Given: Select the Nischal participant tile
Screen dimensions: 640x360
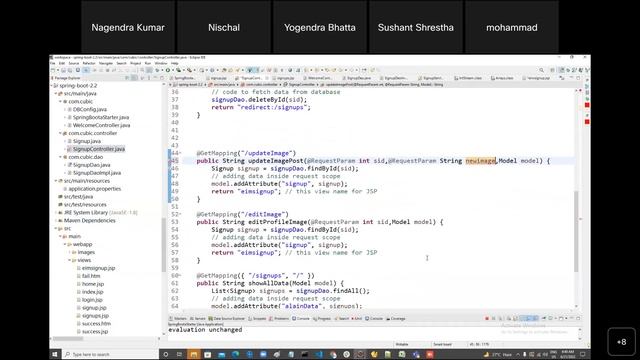Looking at the screenshot, I should coord(224,27).
